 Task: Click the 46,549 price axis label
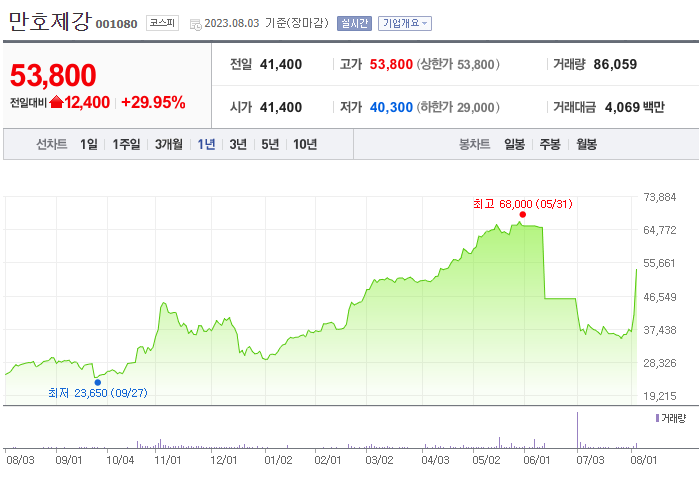659,297
